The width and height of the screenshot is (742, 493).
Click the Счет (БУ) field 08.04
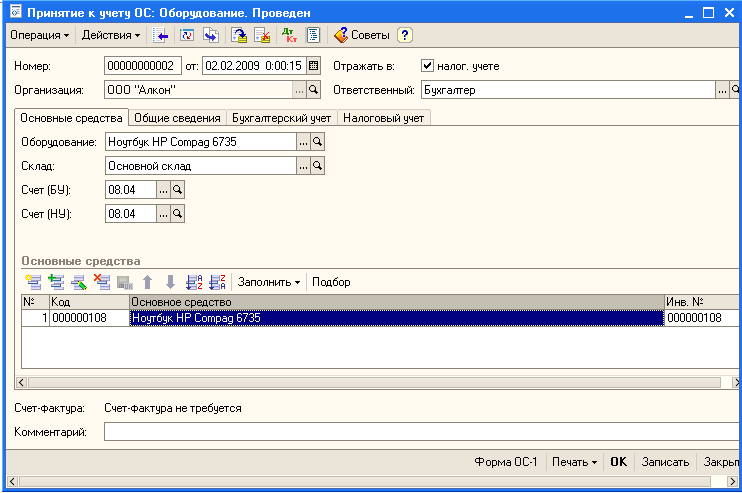(131, 190)
